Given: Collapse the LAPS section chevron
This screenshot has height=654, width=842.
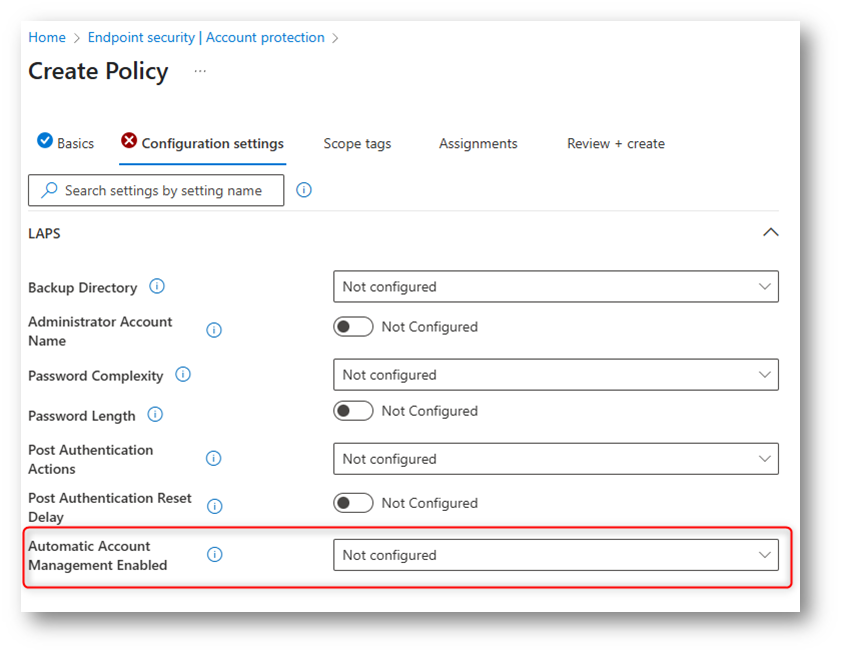Looking at the screenshot, I should point(771,232).
